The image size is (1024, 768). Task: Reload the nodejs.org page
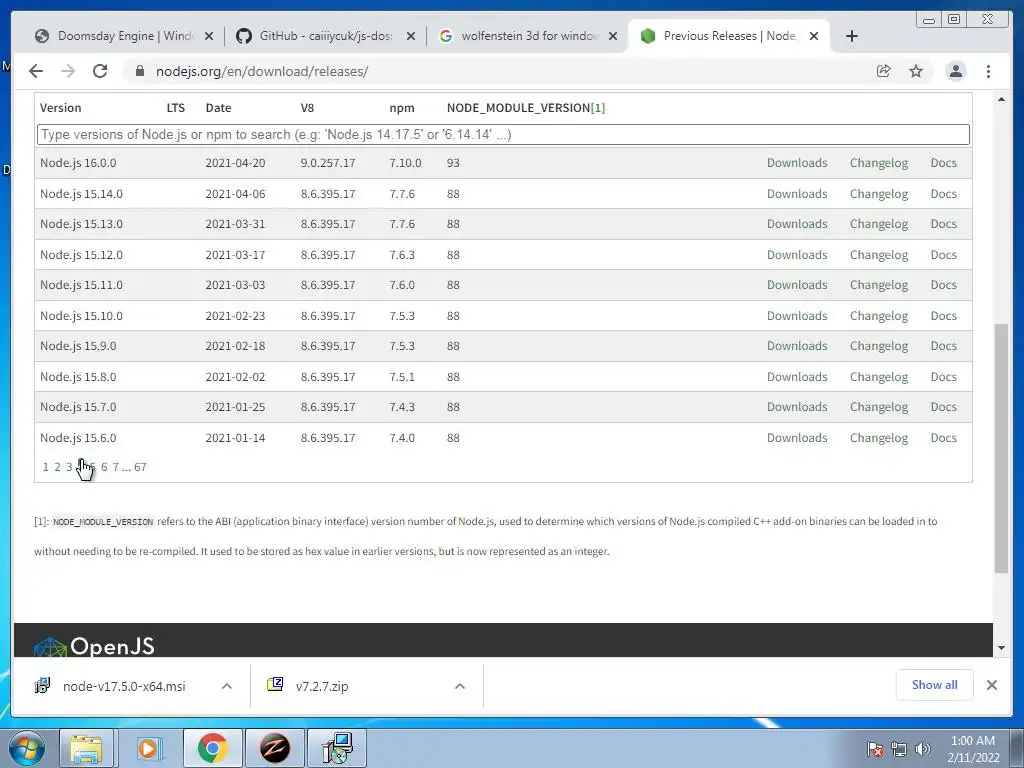100,71
